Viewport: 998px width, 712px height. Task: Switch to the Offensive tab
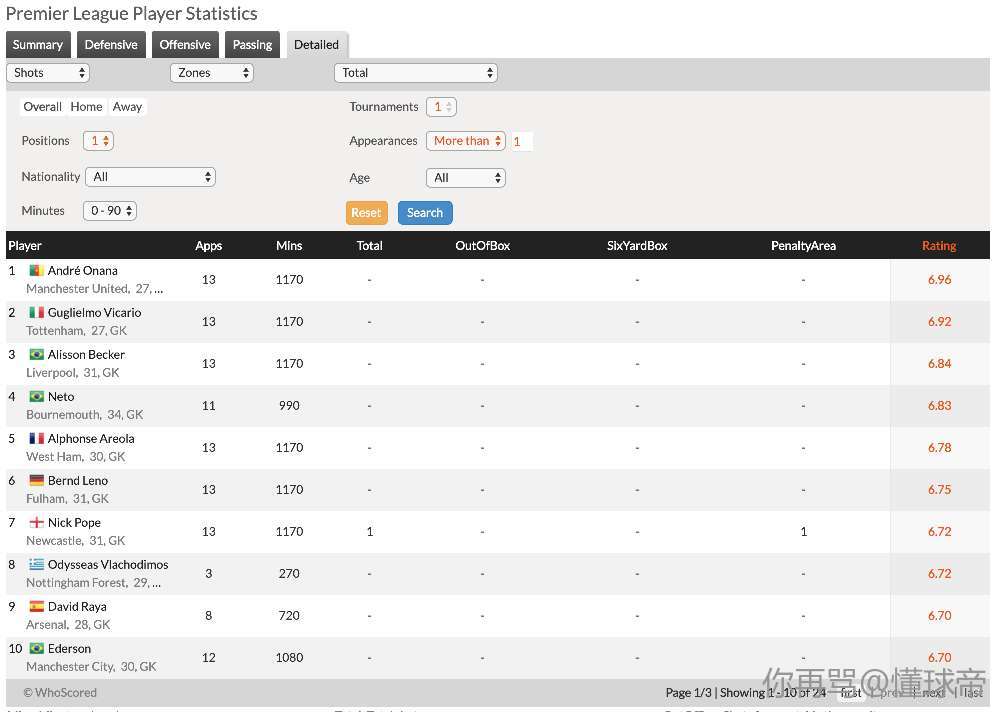point(185,45)
